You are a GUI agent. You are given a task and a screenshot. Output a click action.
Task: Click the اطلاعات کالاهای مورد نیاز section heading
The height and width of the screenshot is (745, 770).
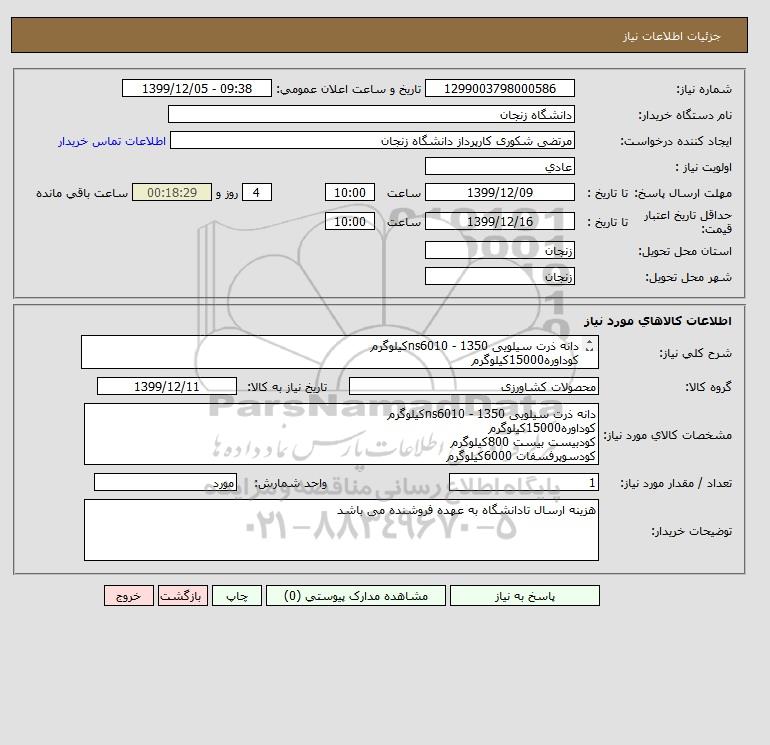(x=658, y=321)
